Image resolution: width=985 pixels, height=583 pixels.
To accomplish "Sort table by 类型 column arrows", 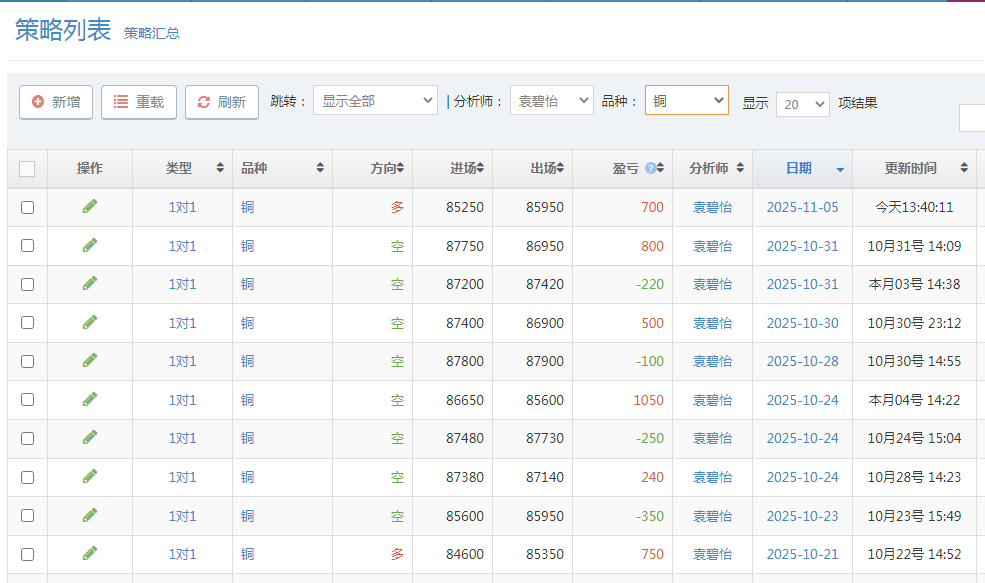I will click(x=220, y=169).
